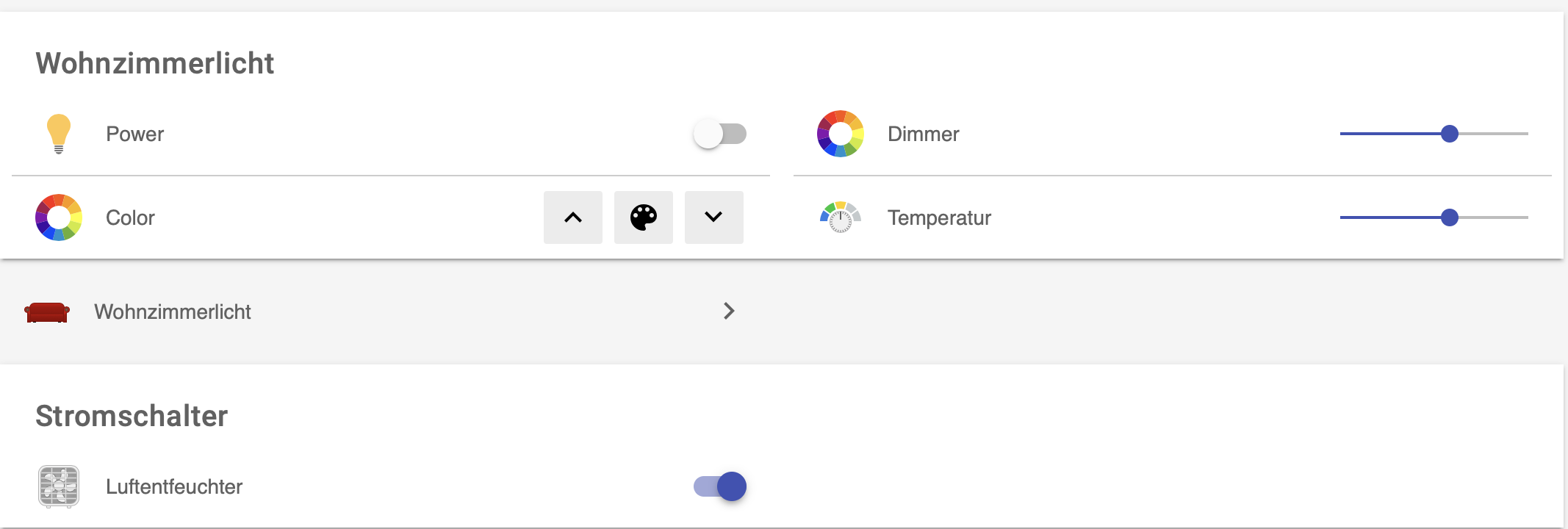
Task: Click the Temperatur slider handle
Action: [x=1450, y=217]
